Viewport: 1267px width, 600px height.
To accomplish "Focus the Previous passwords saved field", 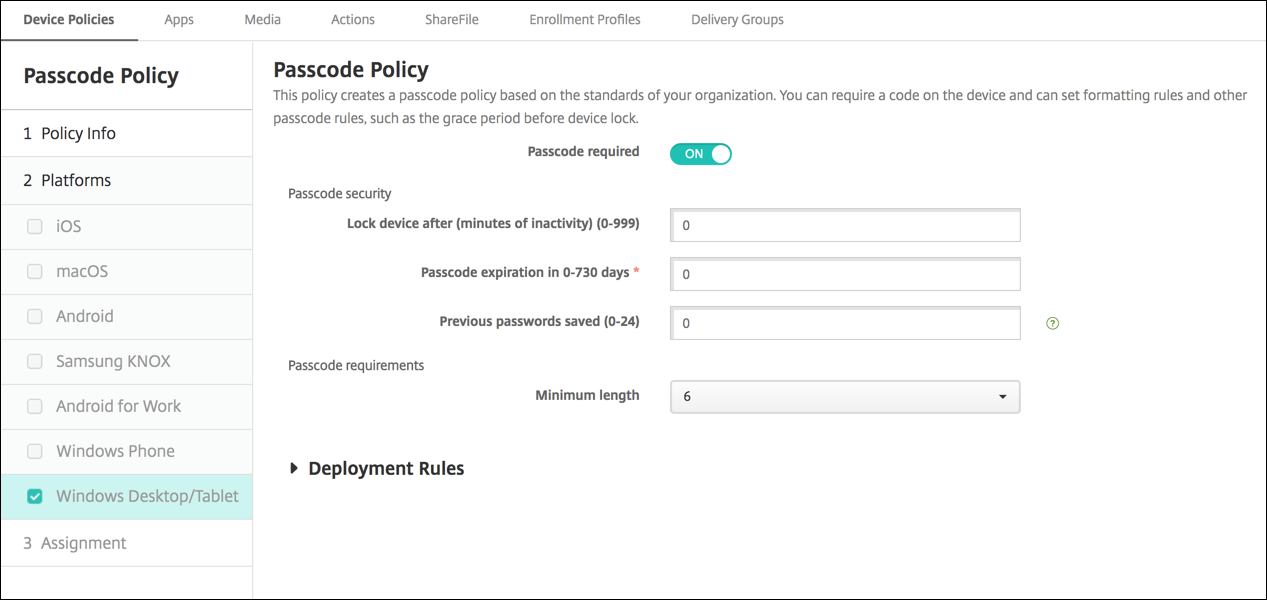I will [x=845, y=323].
